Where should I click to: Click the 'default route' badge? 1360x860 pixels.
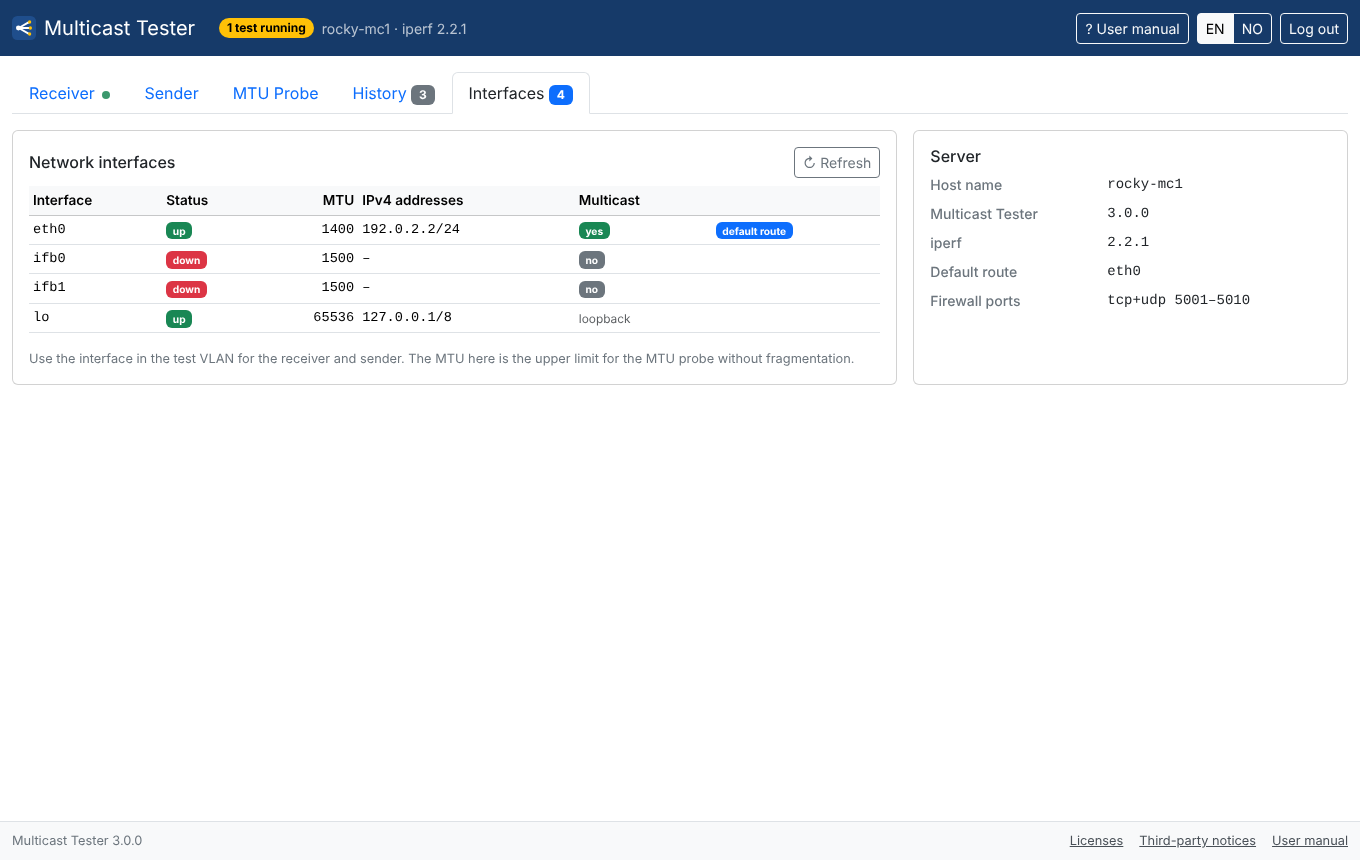click(x=754, y=231)
